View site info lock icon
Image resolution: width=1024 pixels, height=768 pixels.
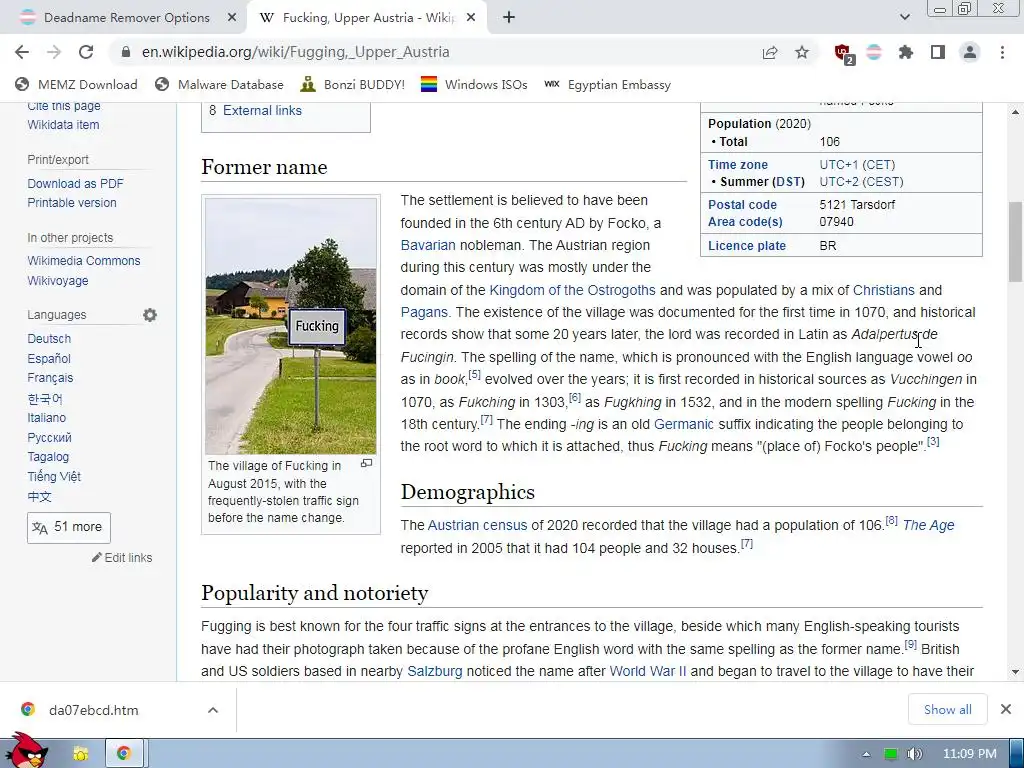[x=125, y=52]
